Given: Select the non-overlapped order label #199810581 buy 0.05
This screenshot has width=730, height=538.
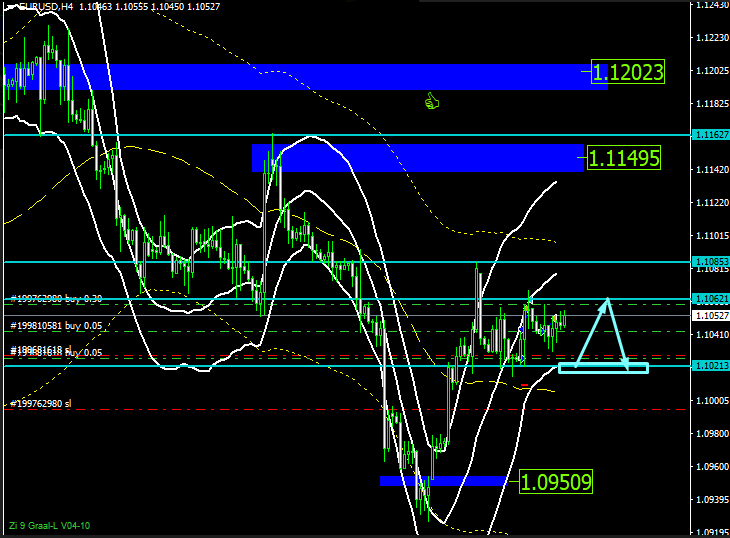Looking at the screenshot, I should [x=56, y=326].
